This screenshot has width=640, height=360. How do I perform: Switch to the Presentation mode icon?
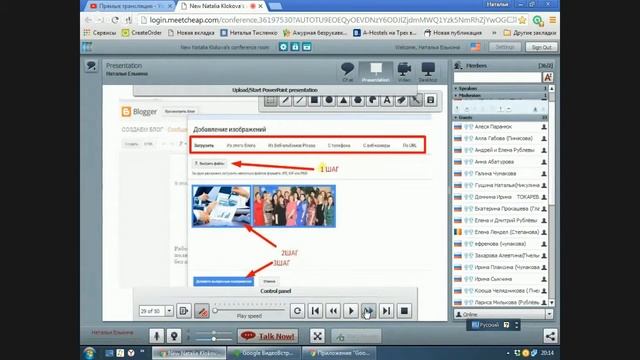click(376, 72)
